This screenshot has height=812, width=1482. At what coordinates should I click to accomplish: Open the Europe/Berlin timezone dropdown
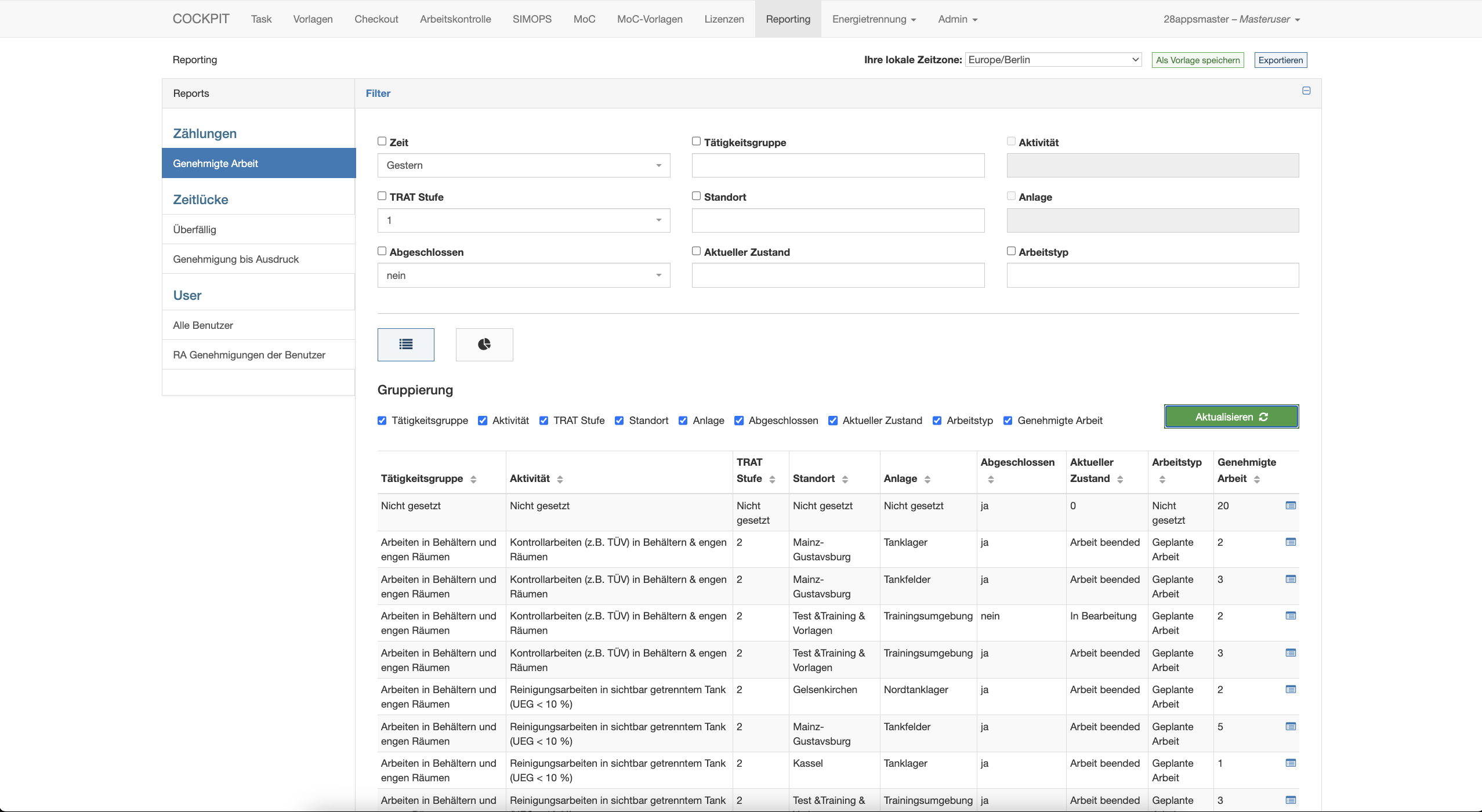pyautogui.click(x=1053, y=60)
